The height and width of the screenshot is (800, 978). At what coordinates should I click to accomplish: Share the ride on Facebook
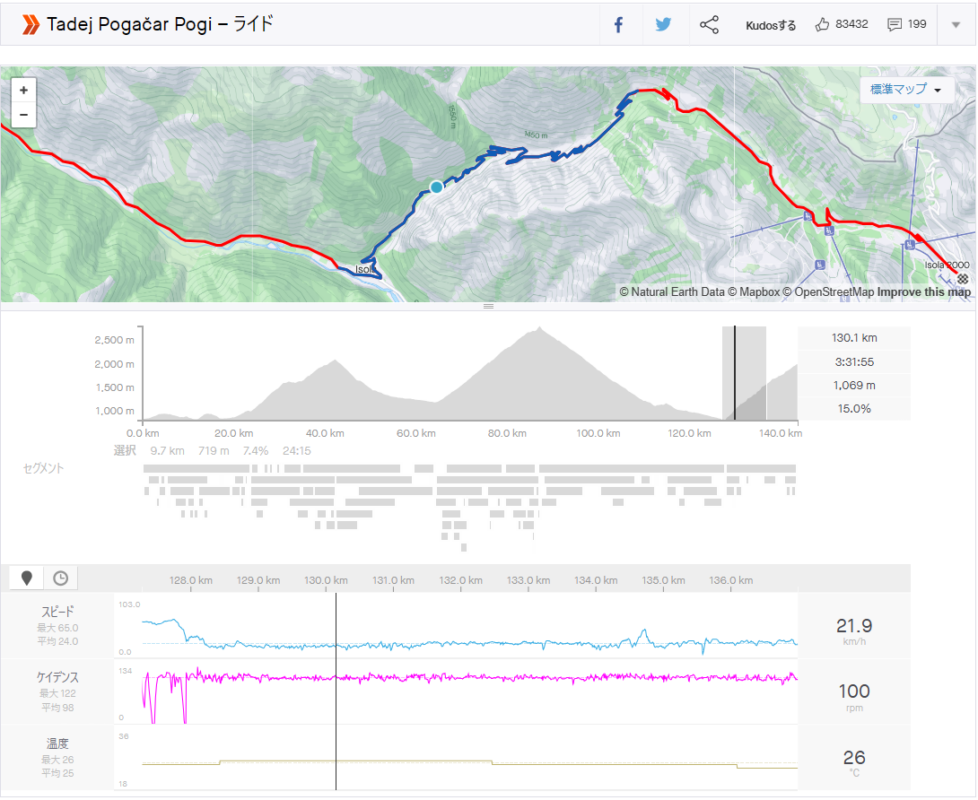618,25
